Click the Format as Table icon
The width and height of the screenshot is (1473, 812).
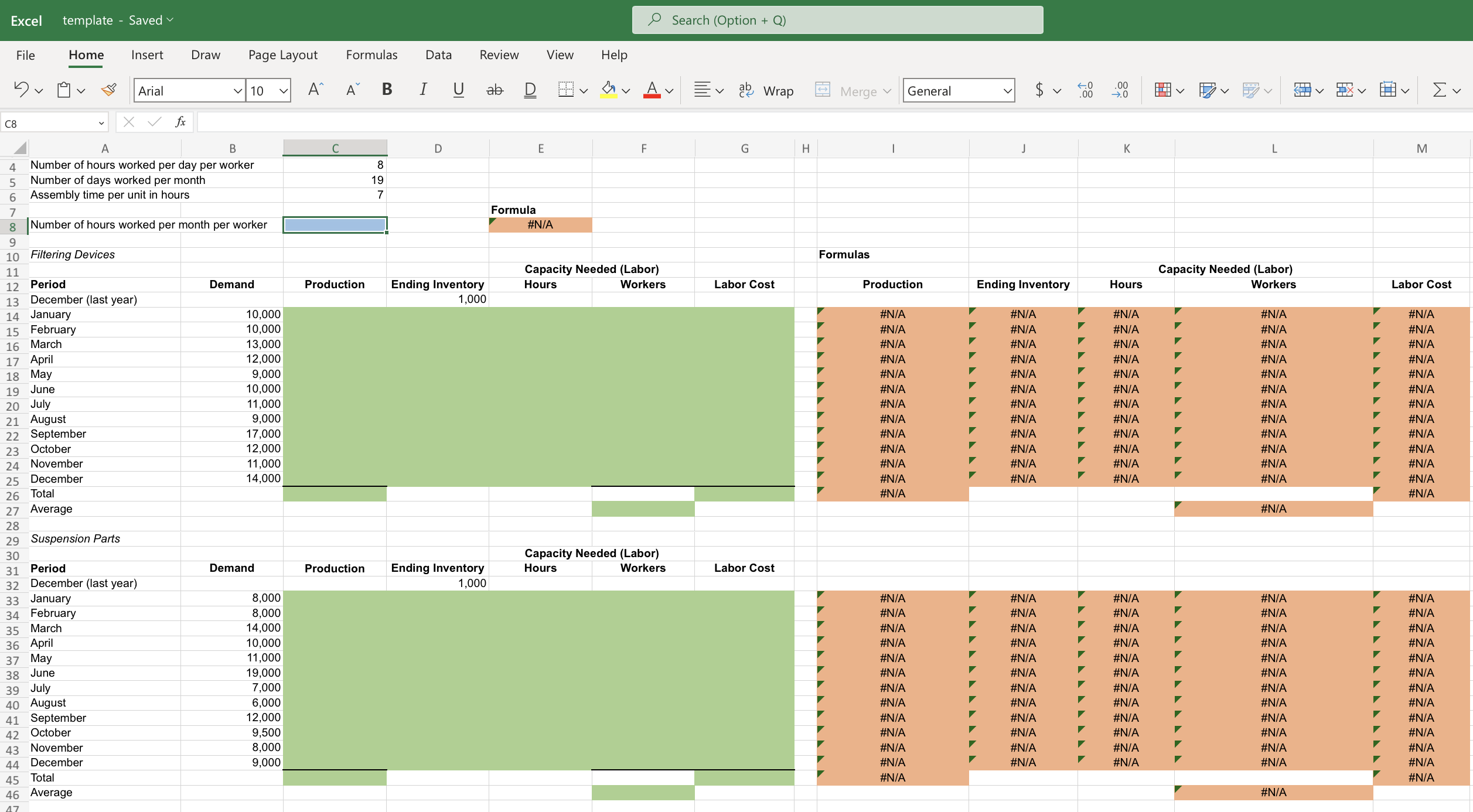(x=1207, y=90)
